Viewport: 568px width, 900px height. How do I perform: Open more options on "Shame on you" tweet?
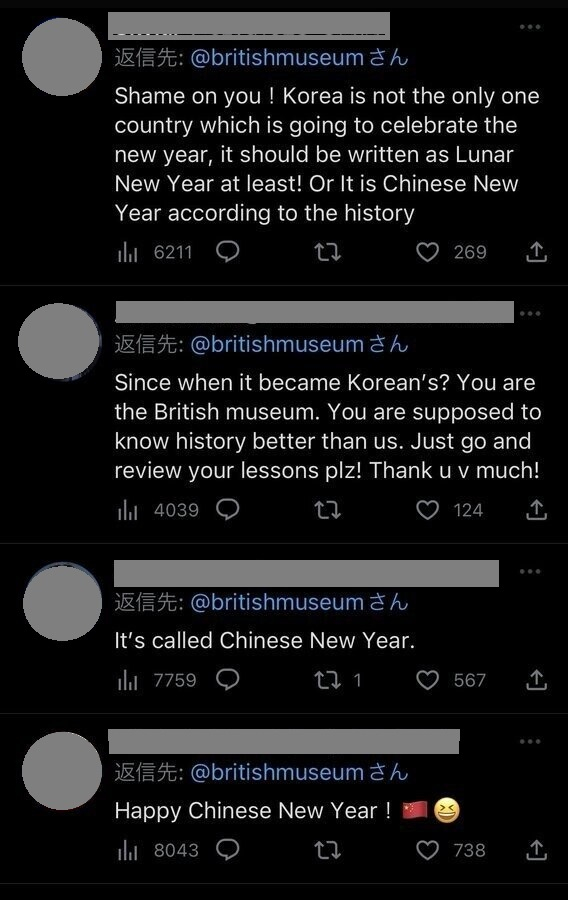(x=530, y=27)
